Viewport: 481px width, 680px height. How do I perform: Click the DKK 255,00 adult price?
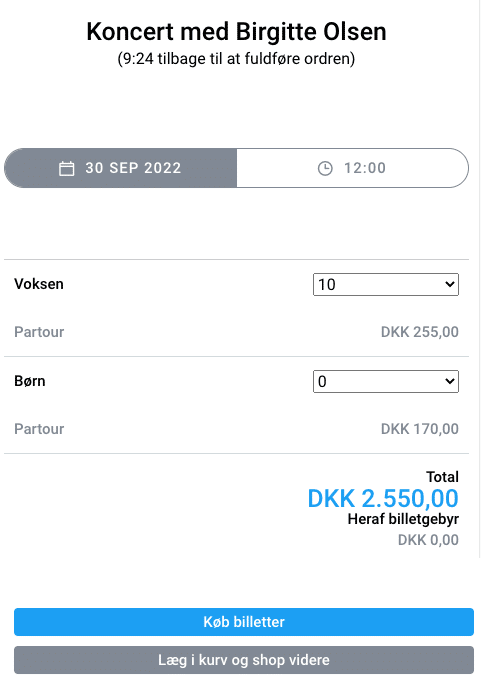[419, 332]
